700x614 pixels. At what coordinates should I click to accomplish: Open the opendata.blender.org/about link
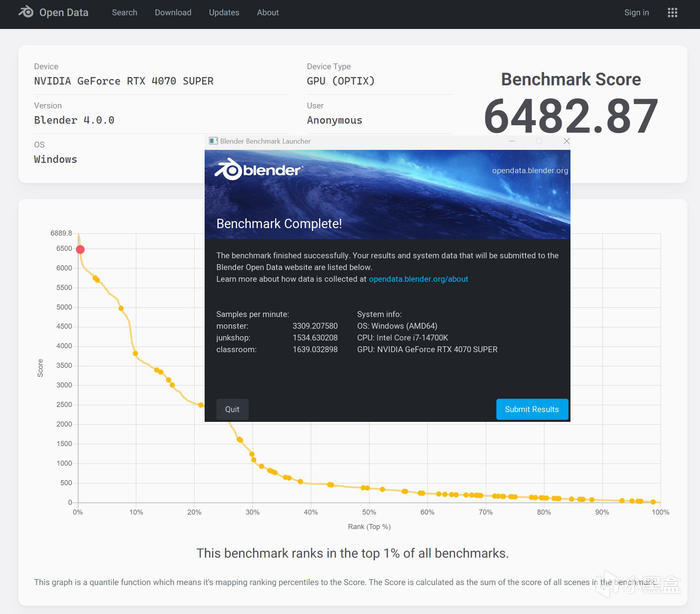(418, 279)
